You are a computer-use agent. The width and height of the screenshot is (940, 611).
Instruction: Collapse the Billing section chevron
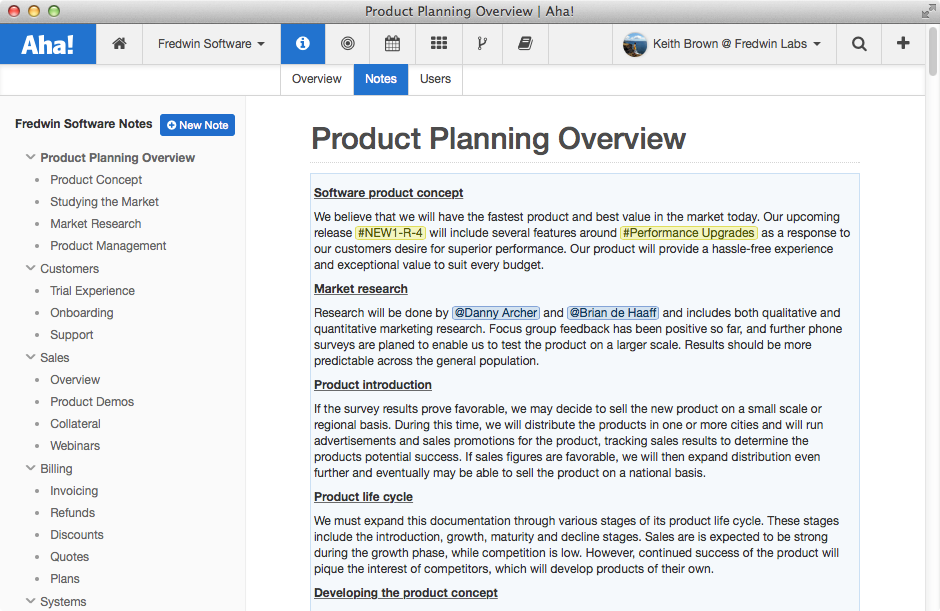click(31, 468)
